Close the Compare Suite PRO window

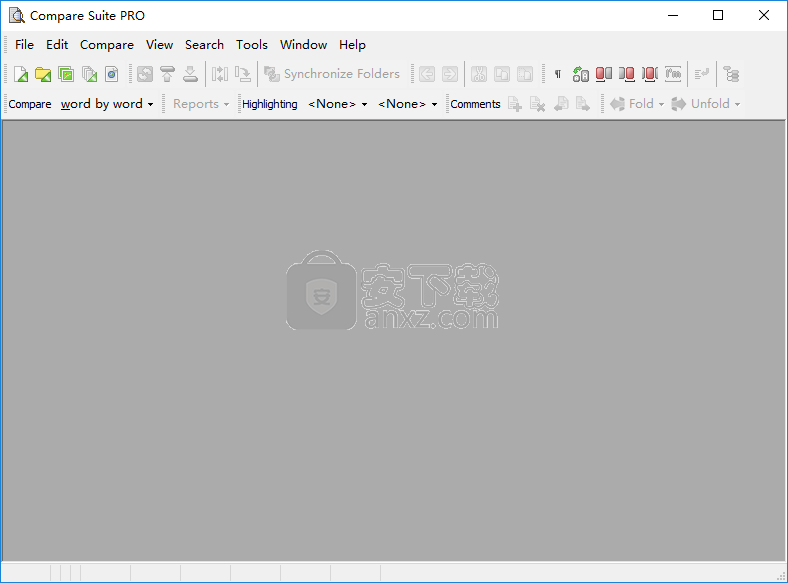tap(764, 16)
